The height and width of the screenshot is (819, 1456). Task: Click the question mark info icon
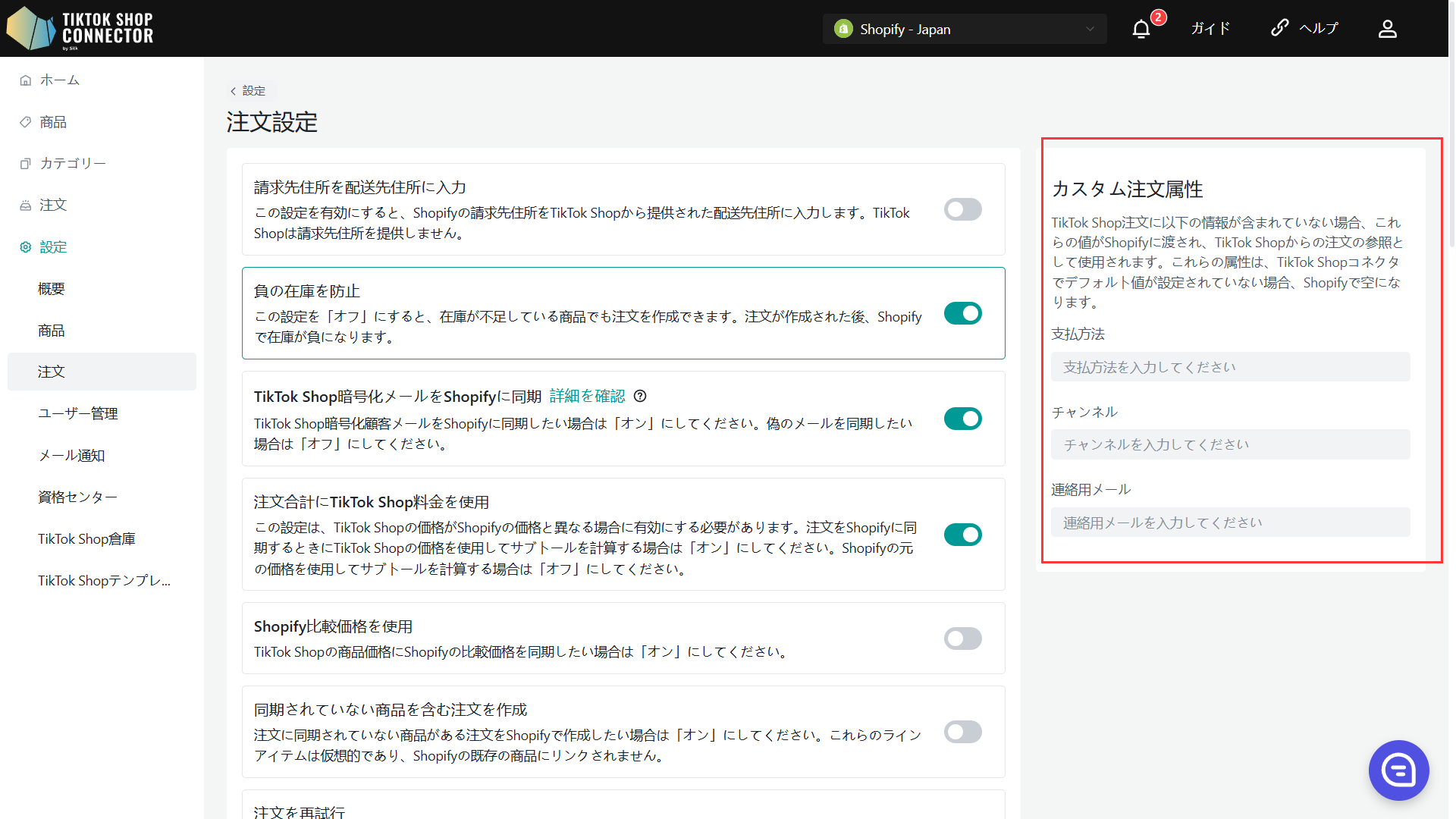pos(640,396)
